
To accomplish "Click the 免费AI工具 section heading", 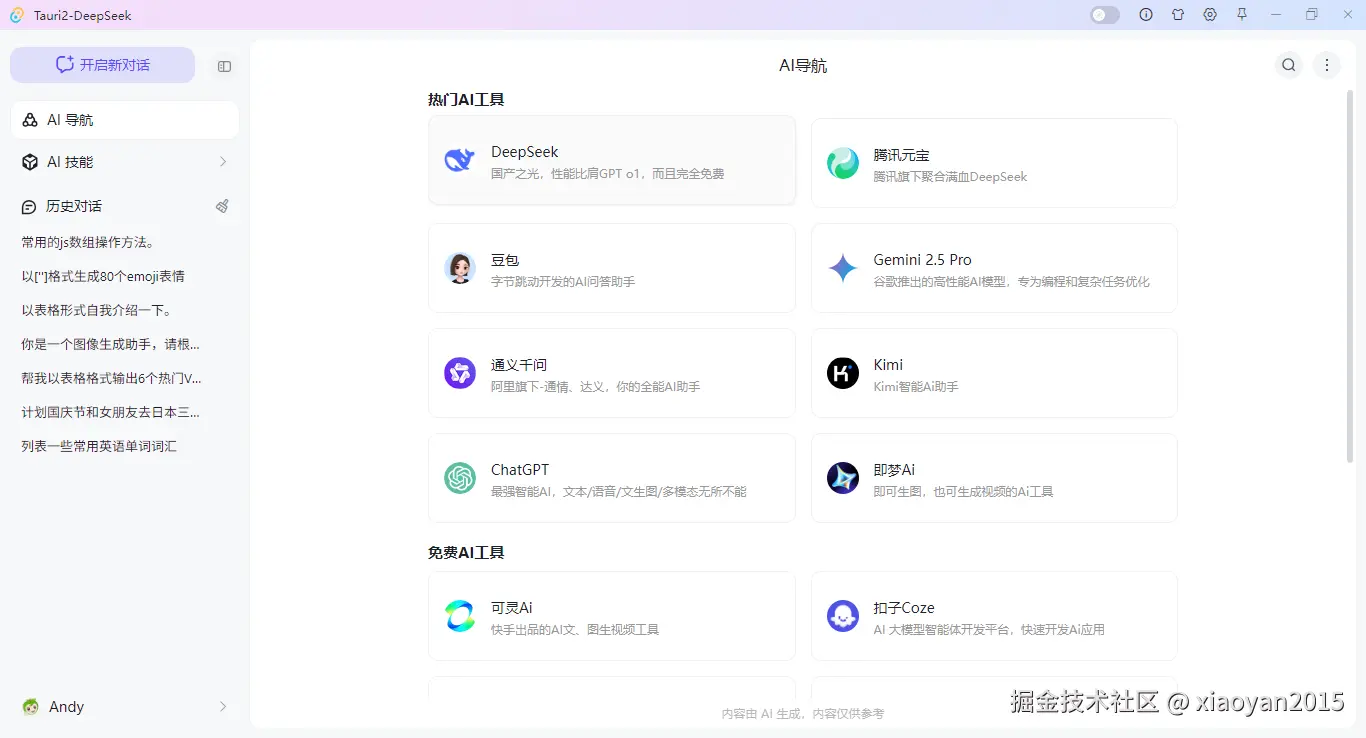I will tap(466, 553).
